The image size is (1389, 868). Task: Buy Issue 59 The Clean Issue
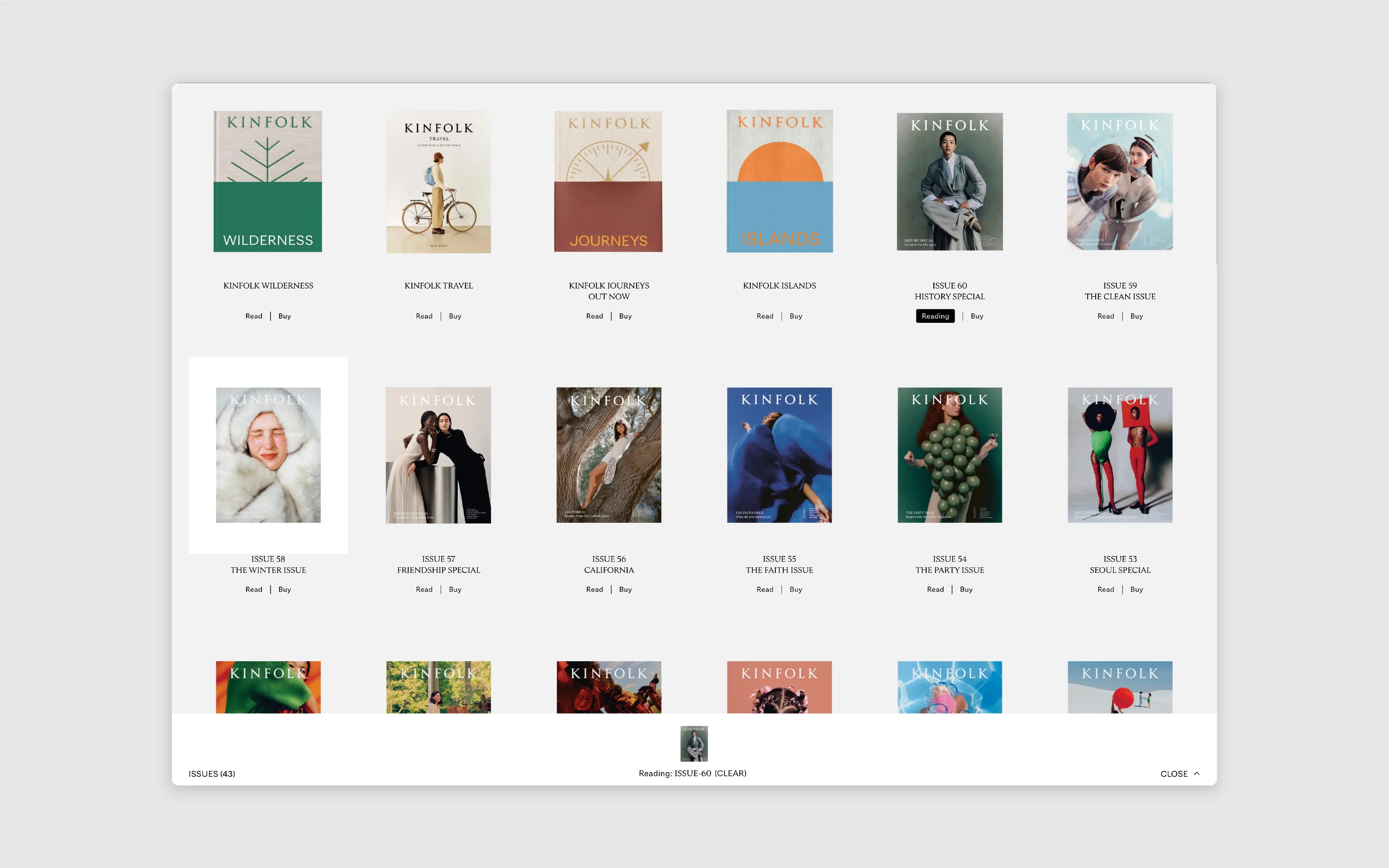click(x=1136, y=316)
